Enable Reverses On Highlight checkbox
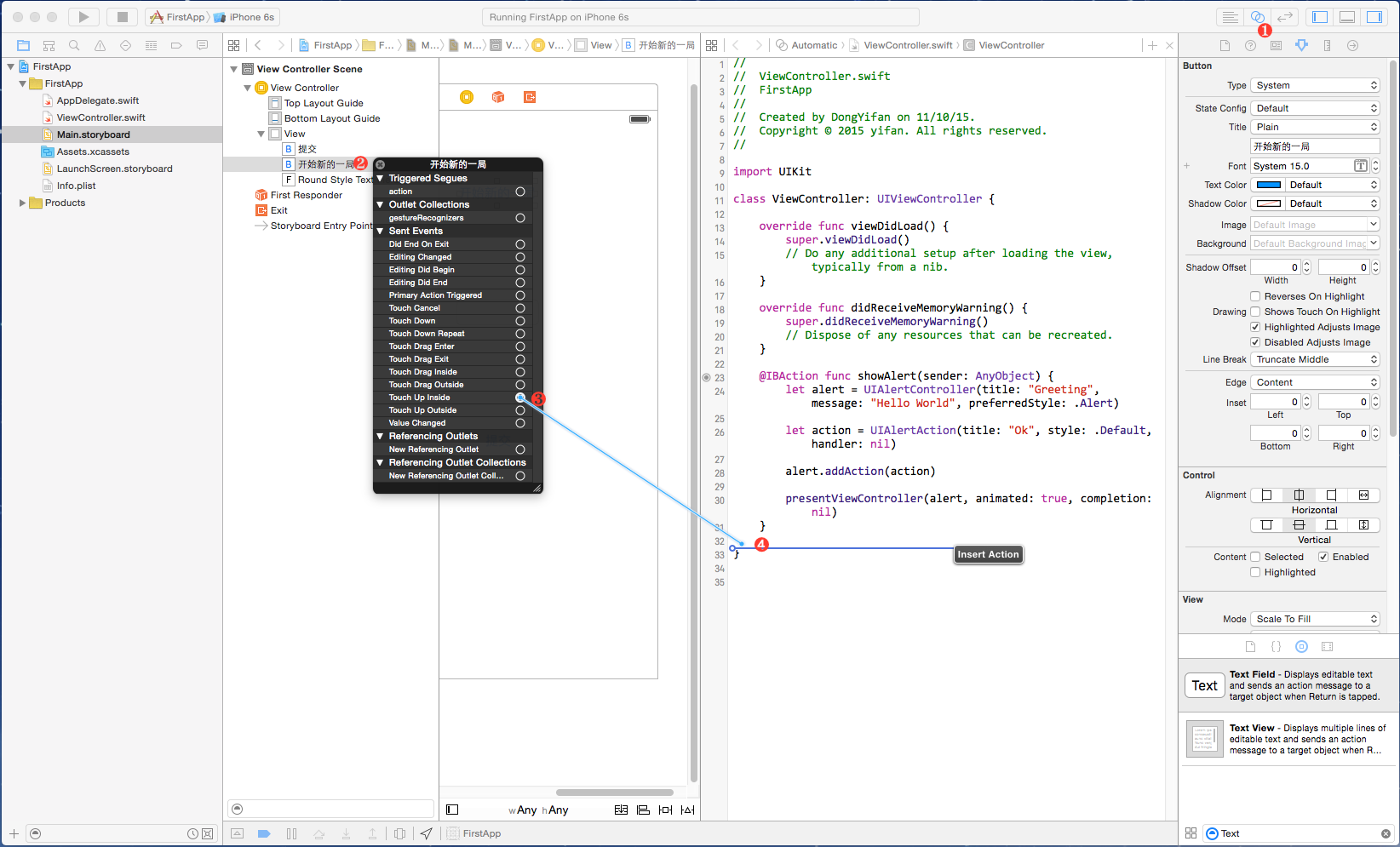This screenshot has height=847, width=1400. click(x=1255, y=296)
